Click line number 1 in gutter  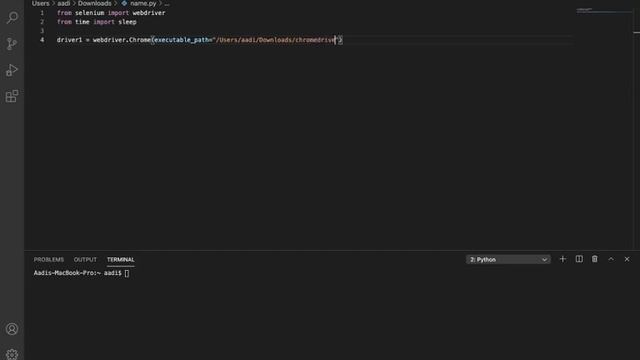(42, 13)
